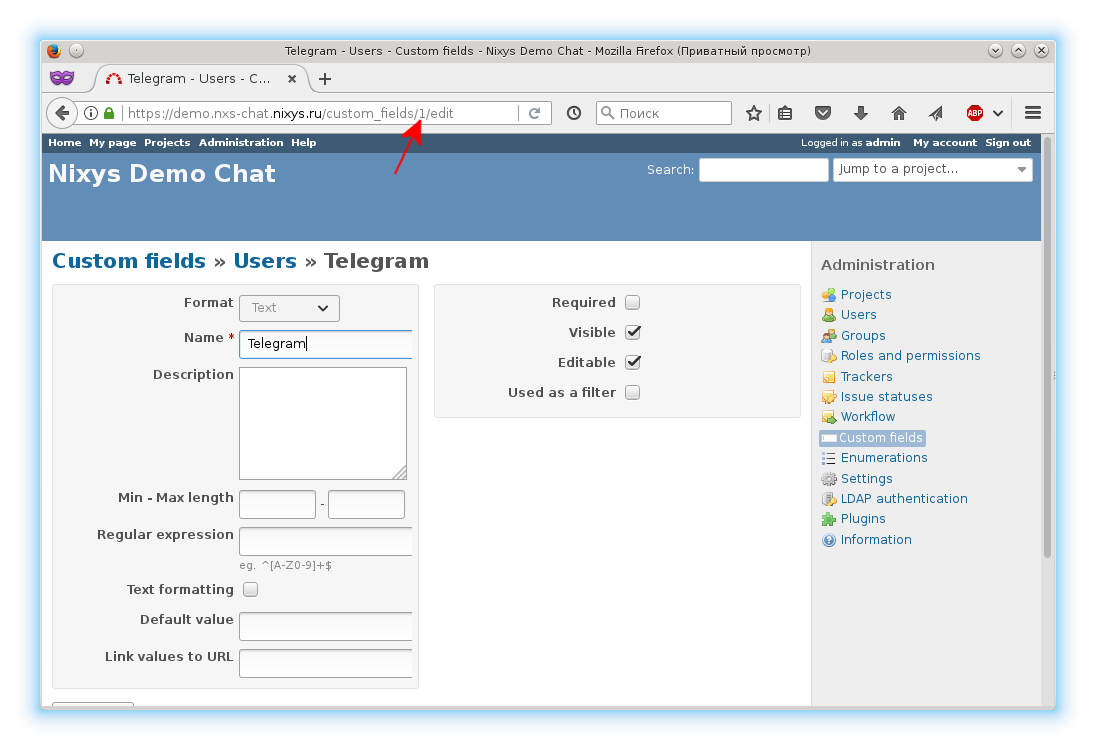
Task: Click inside the Description text area
Action: click(x=323, y=424)
